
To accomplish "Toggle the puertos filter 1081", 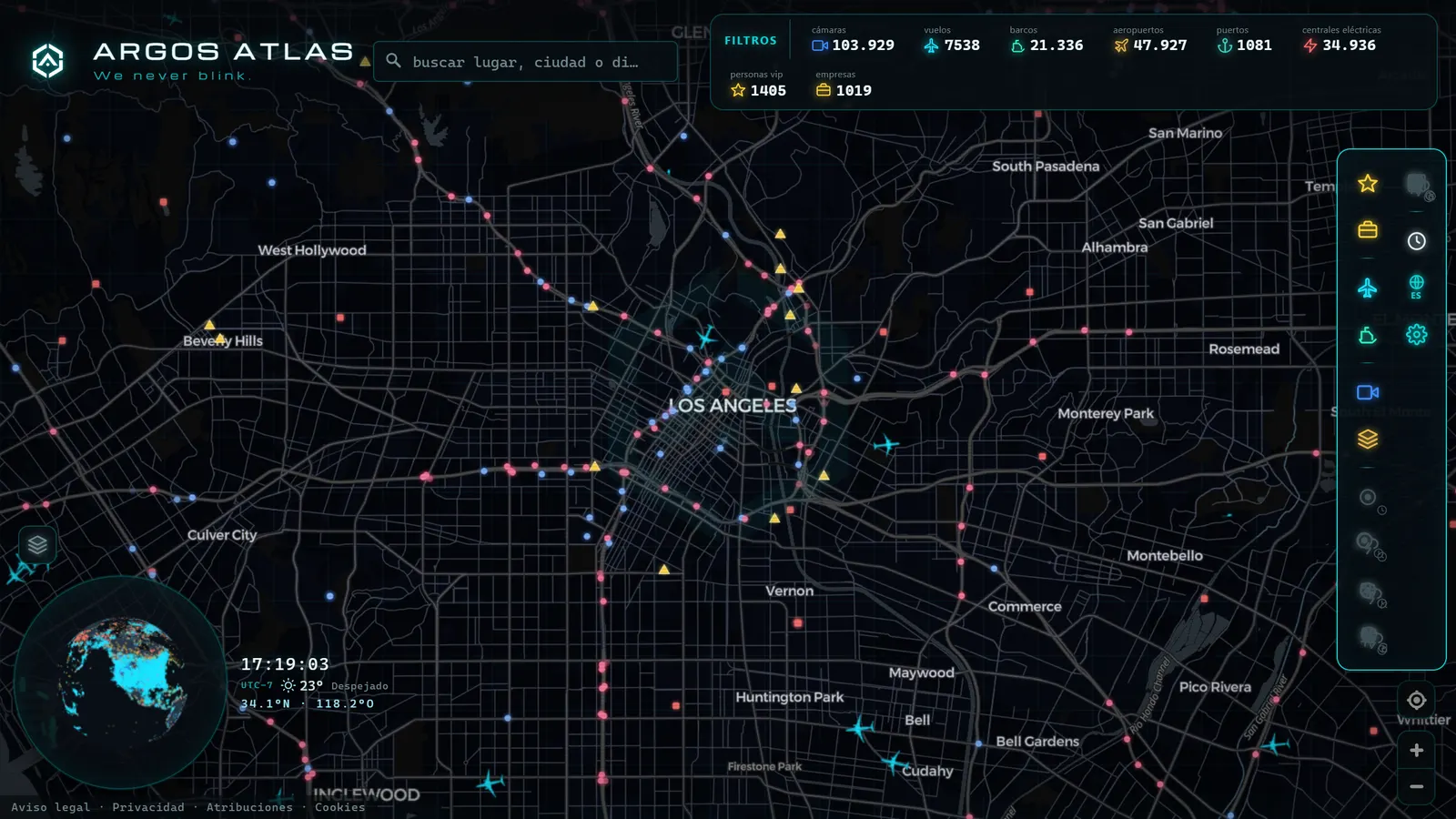I will (1244, 39).
